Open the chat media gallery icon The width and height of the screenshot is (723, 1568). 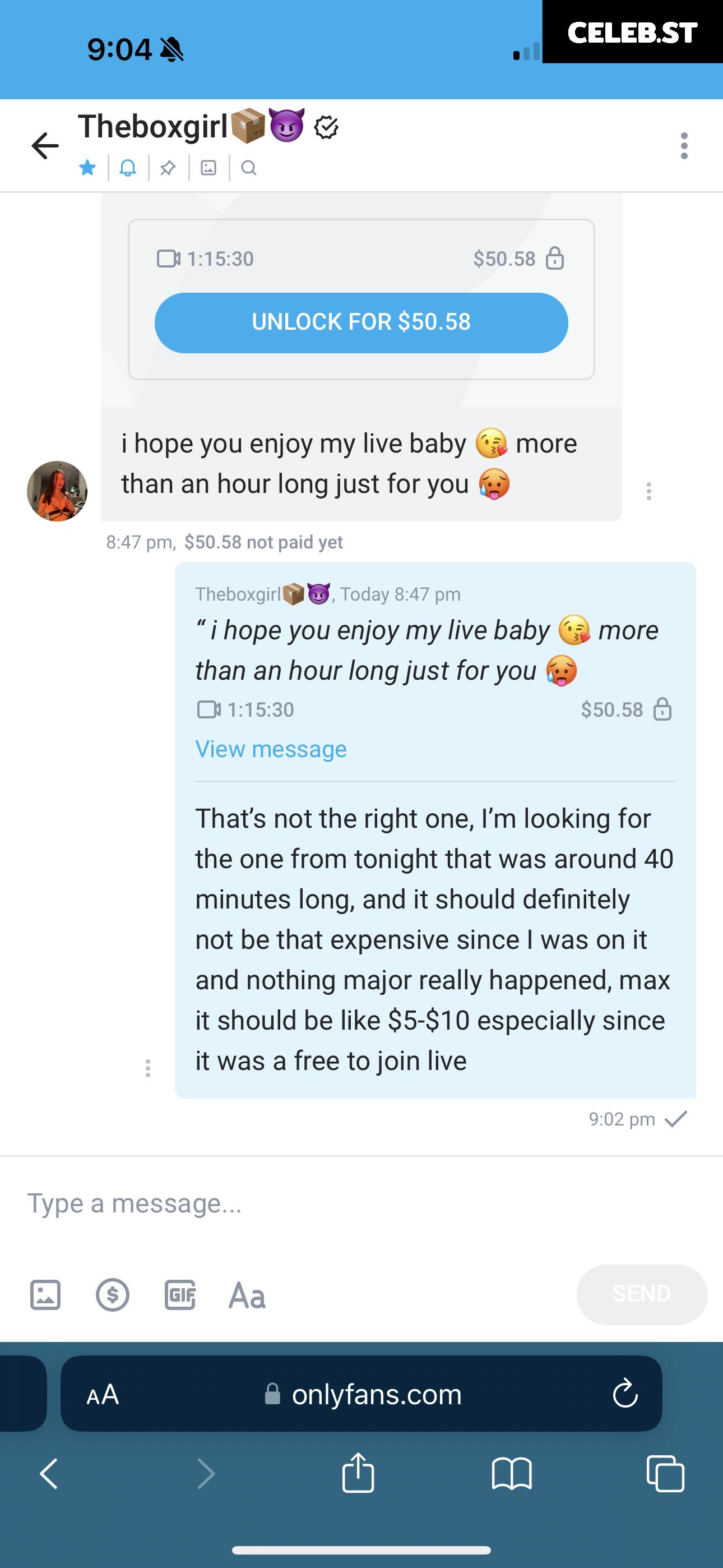(208, 167)
